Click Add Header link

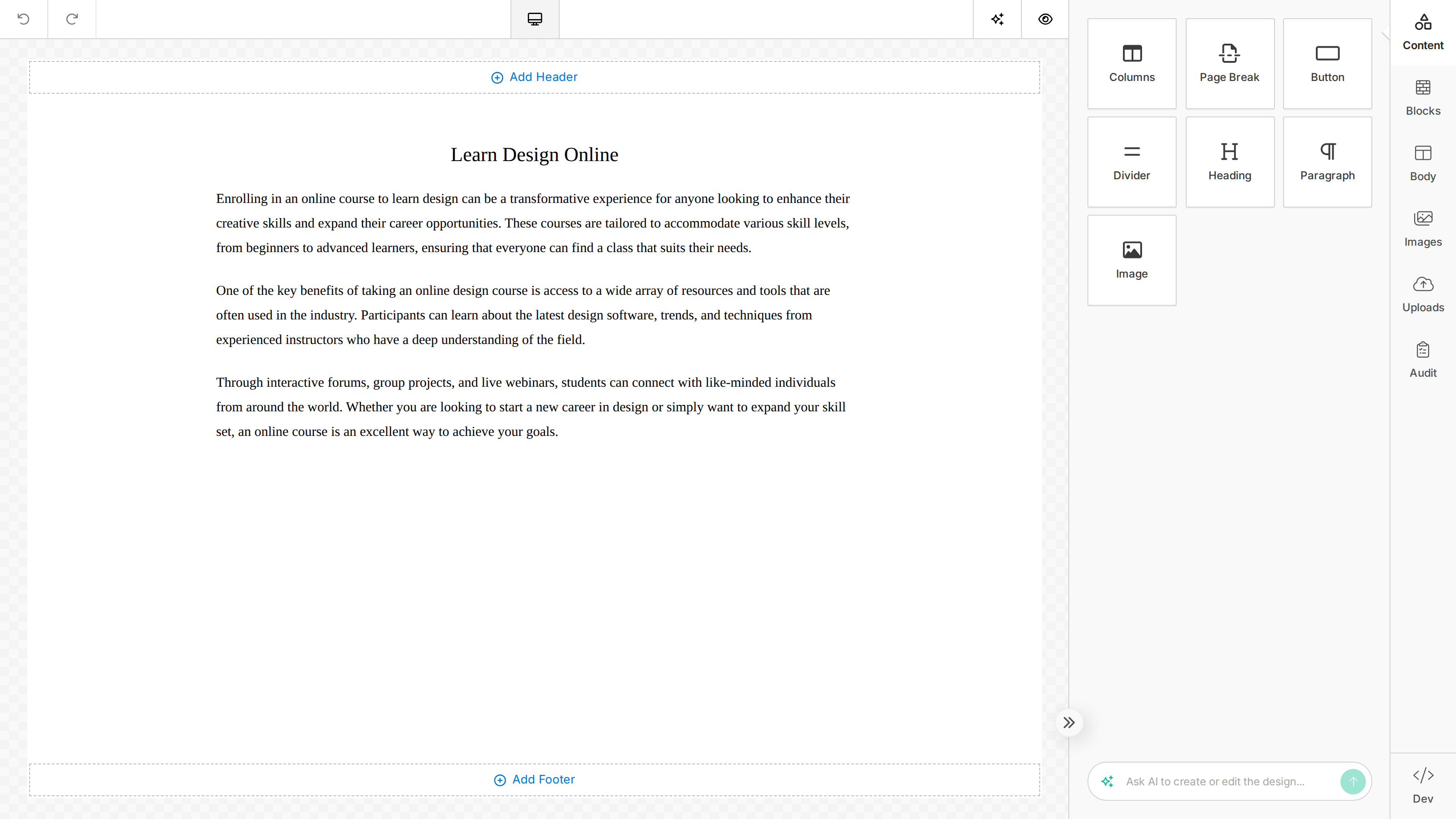coord(534,77)
